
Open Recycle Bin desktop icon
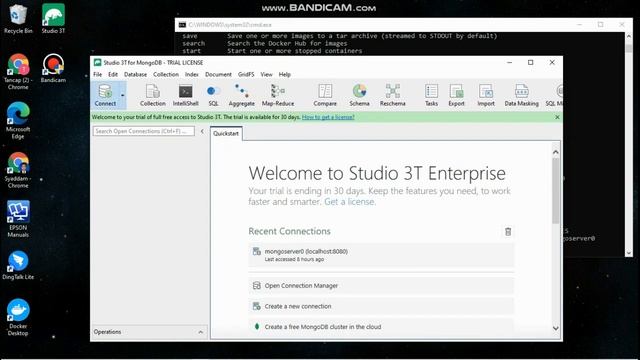click(18, 19)
